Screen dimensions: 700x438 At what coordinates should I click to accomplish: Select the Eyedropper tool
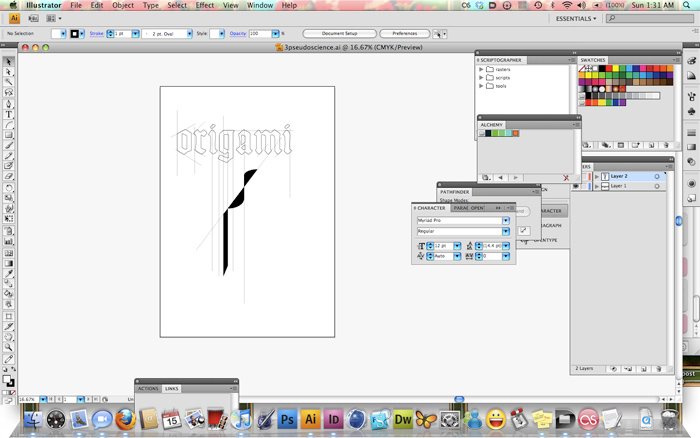point(8,273)
